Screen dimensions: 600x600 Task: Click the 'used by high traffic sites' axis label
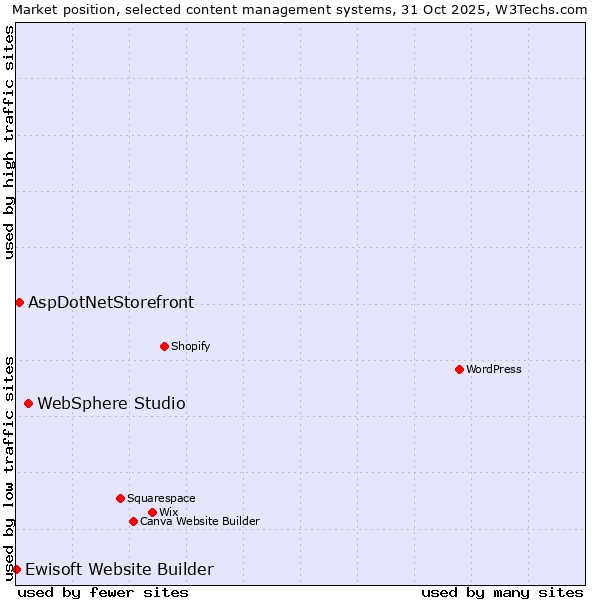coord(9,142)
